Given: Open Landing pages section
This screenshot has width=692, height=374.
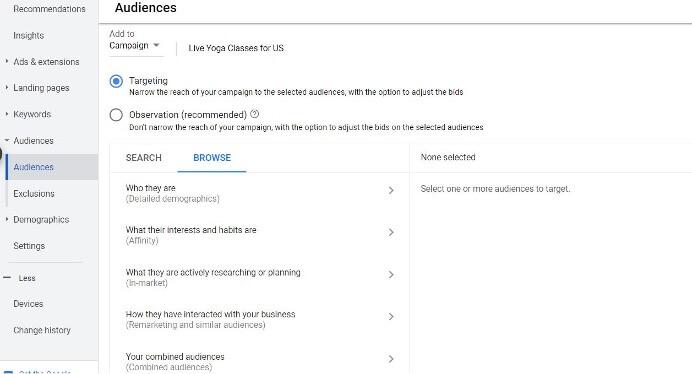Looking at the screenshot, I should (x=41, y=88).
